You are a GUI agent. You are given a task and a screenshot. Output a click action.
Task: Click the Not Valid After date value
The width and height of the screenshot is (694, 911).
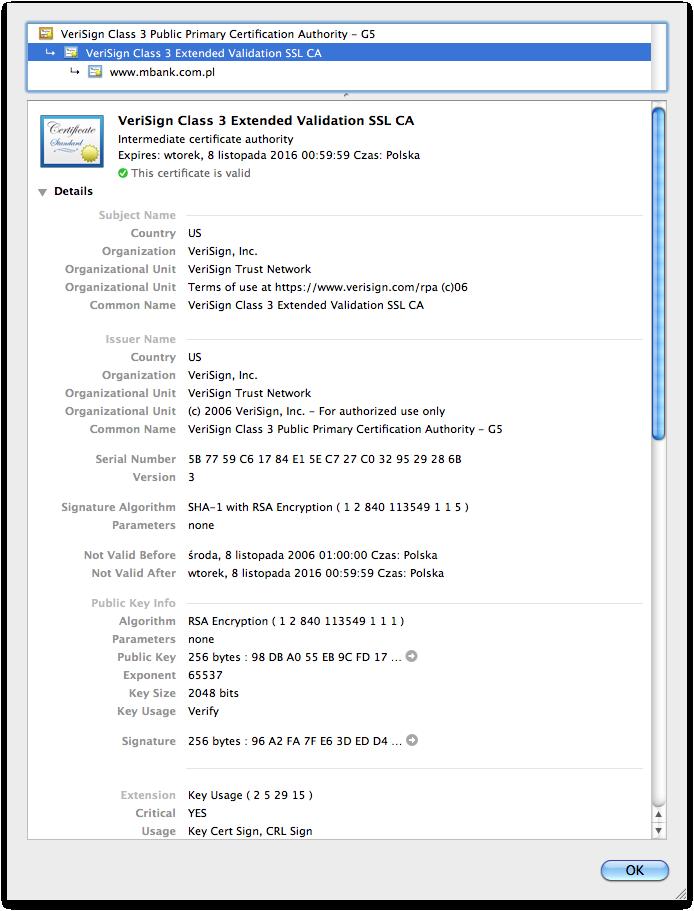pos(316,573)
